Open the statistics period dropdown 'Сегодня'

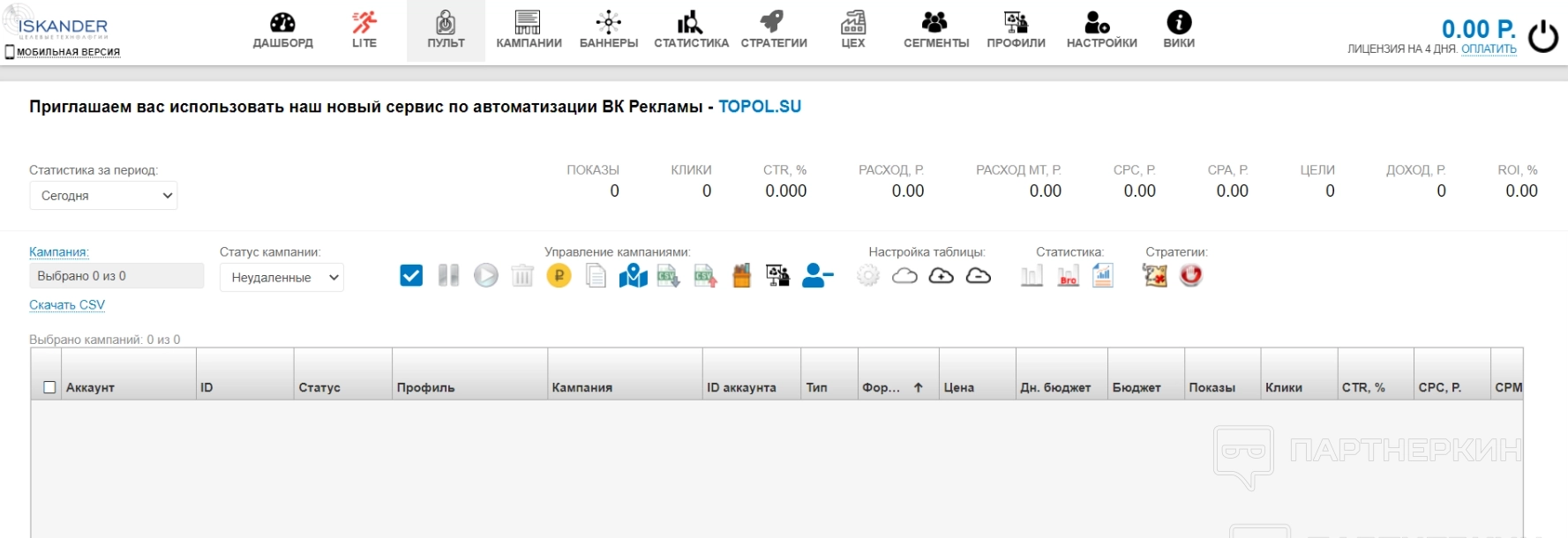point(103,196)
